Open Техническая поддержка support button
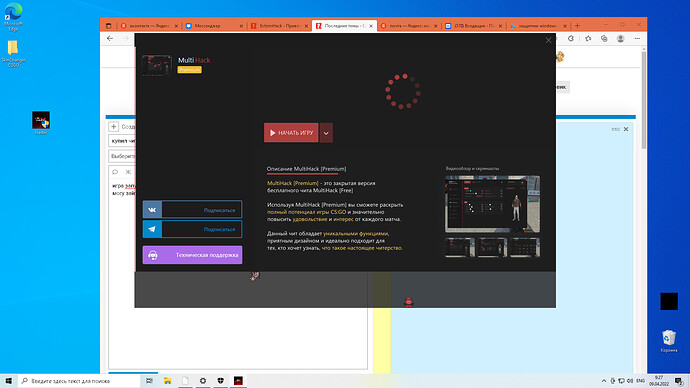 (x=192, y=255)
